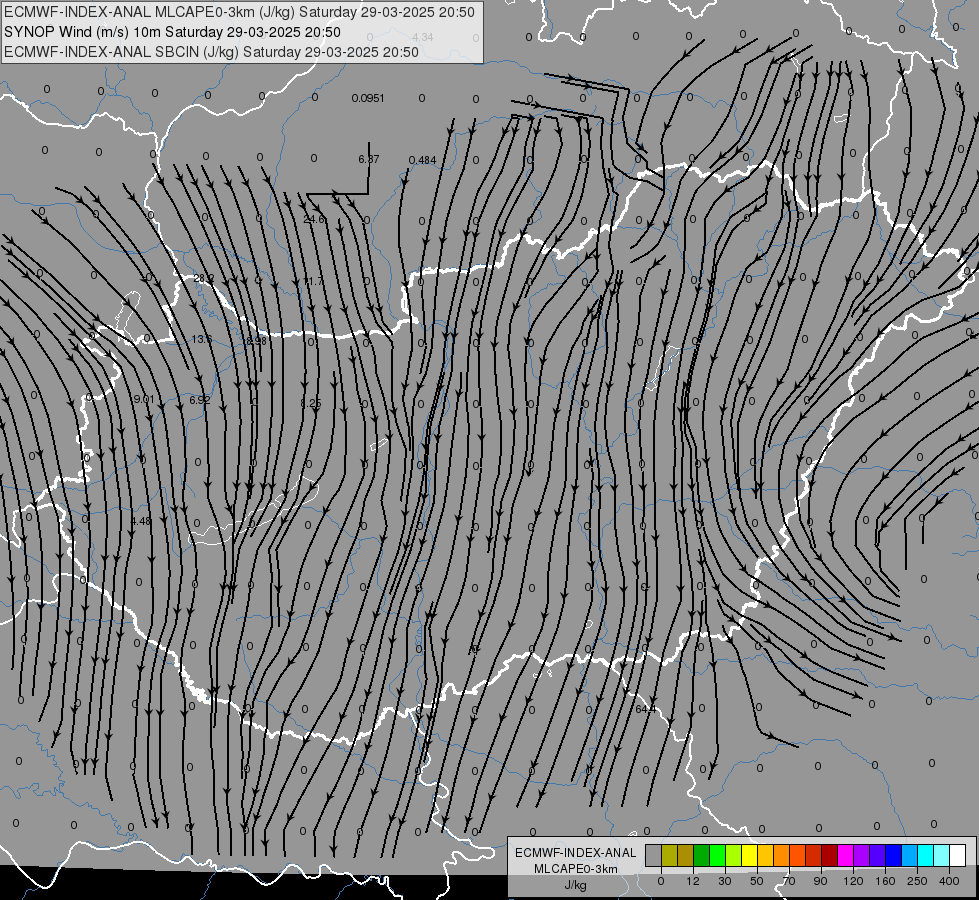Viewport: 979px width, 900px height.
Task: Click legend scale value 30
Action: pos(725,881)
